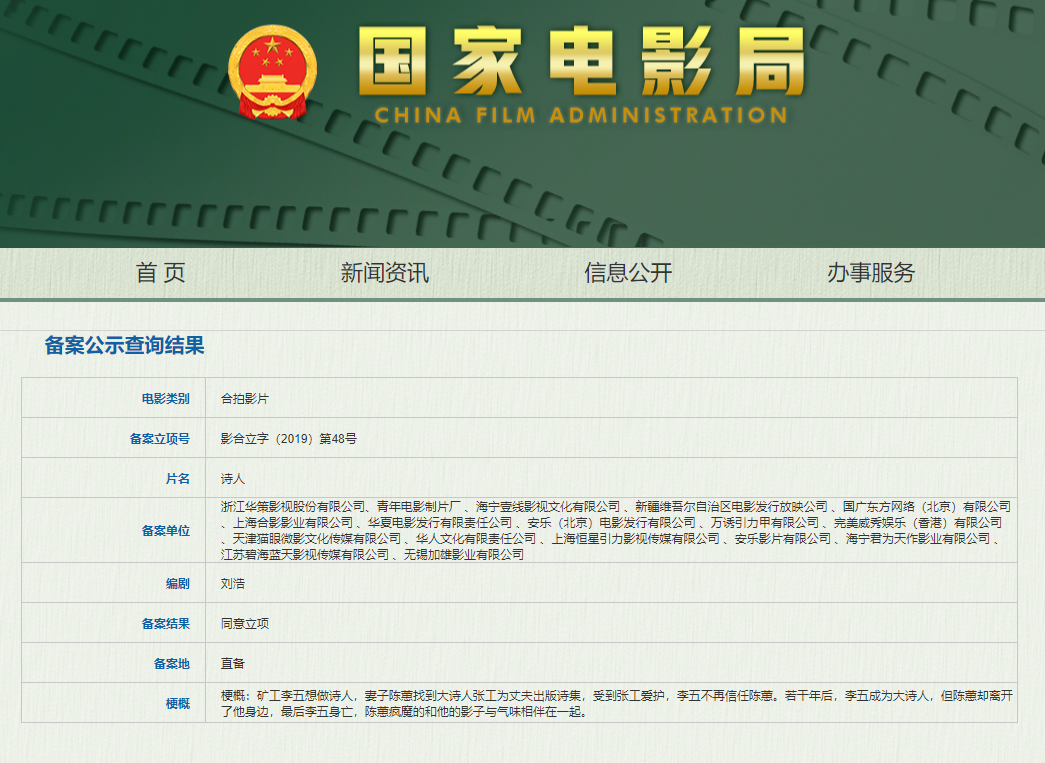Click the filing number 影合立字（2019）第48号

pos(289,438)
